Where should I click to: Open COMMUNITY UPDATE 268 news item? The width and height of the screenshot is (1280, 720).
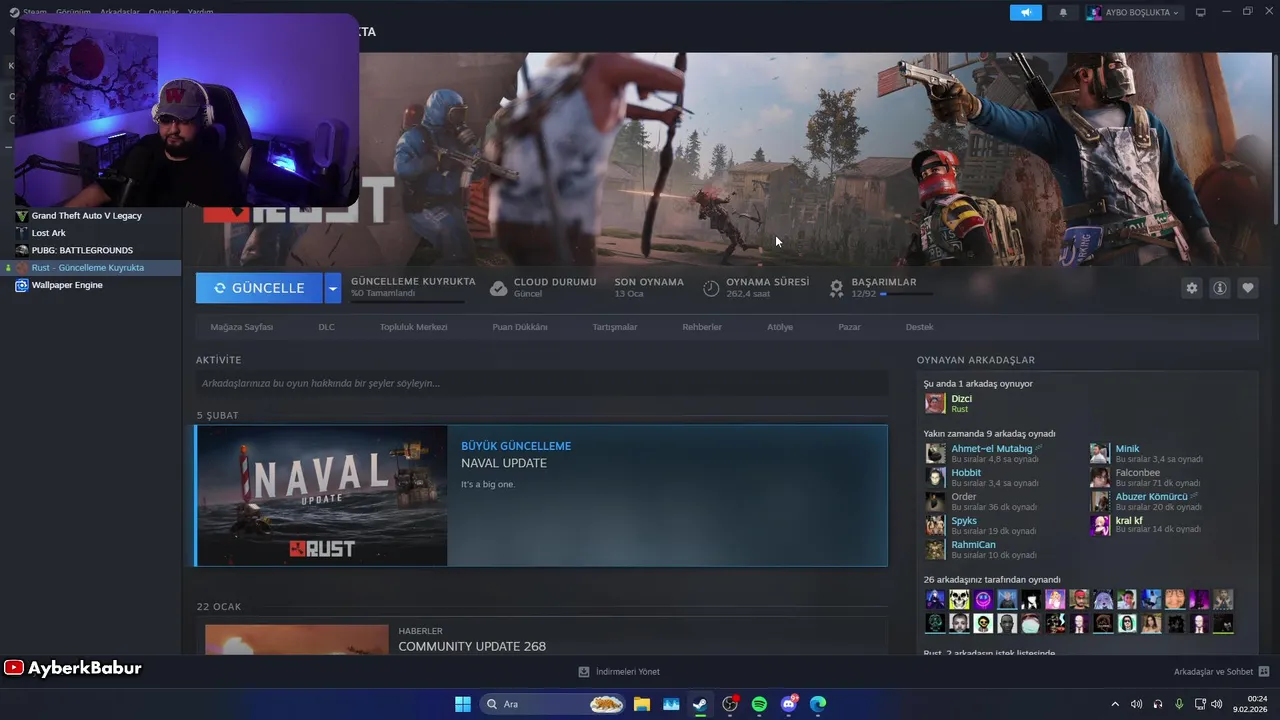472,647
